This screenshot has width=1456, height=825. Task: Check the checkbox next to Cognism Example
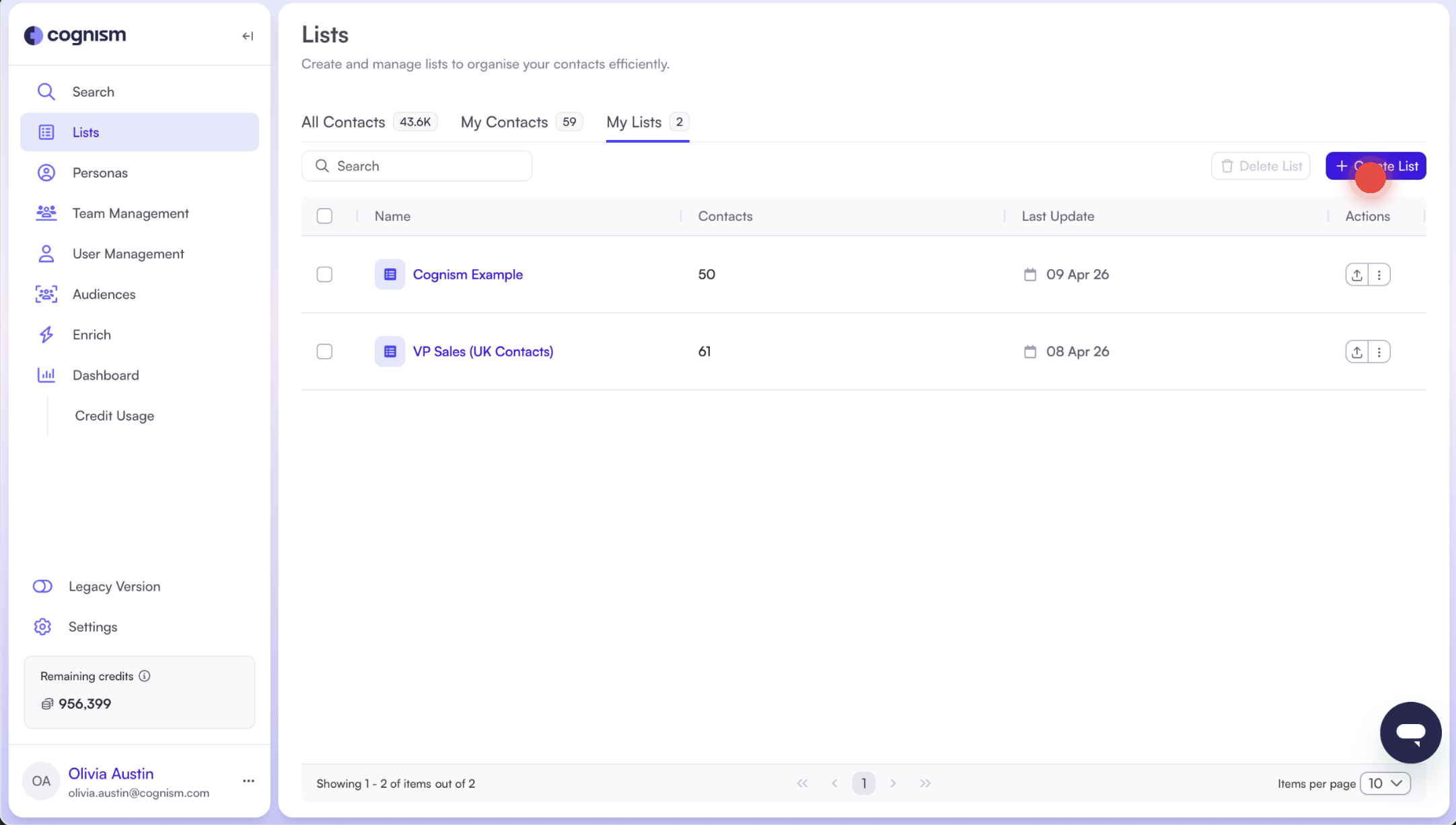click(324, 274)
